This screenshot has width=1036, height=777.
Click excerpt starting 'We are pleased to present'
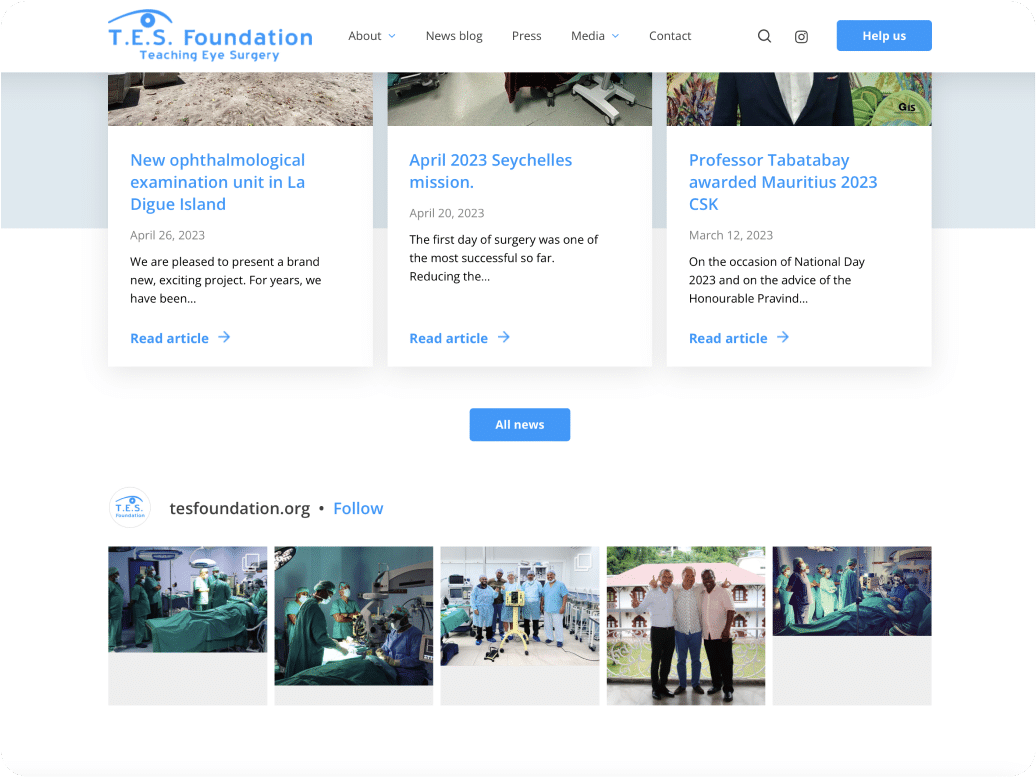tap(225, 280)
